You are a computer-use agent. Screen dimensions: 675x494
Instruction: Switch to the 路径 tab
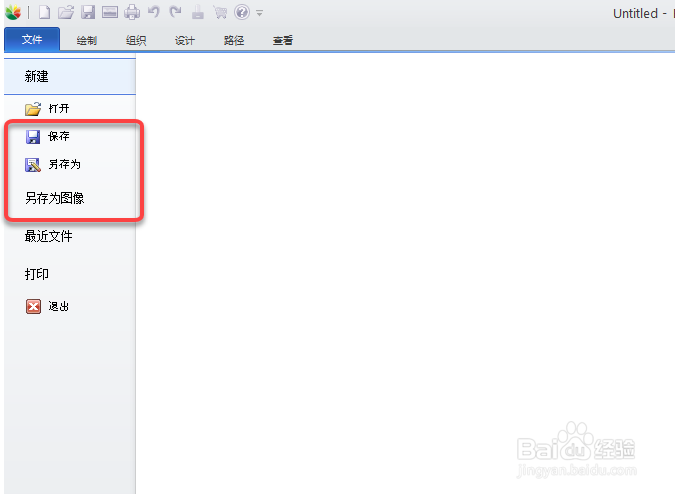(x=234, y=40)
